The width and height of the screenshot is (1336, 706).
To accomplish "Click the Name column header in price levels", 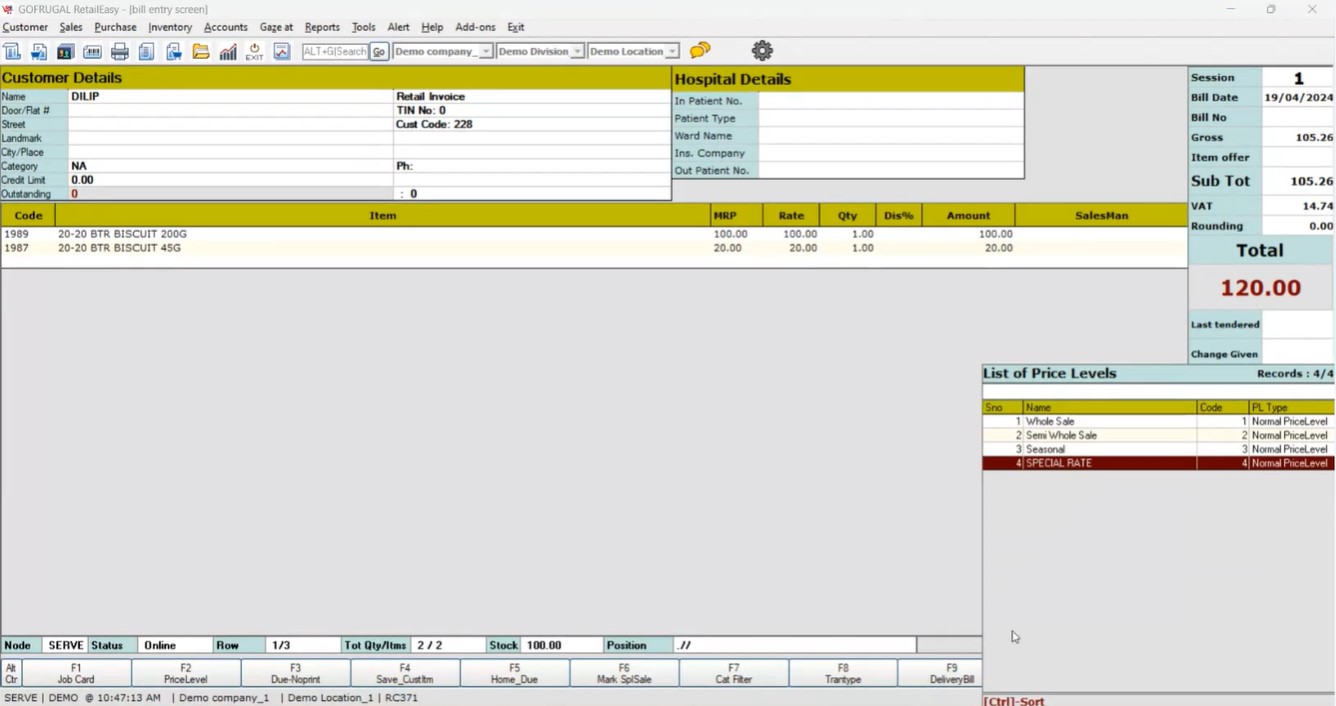I will click(x=1110, y=408).
